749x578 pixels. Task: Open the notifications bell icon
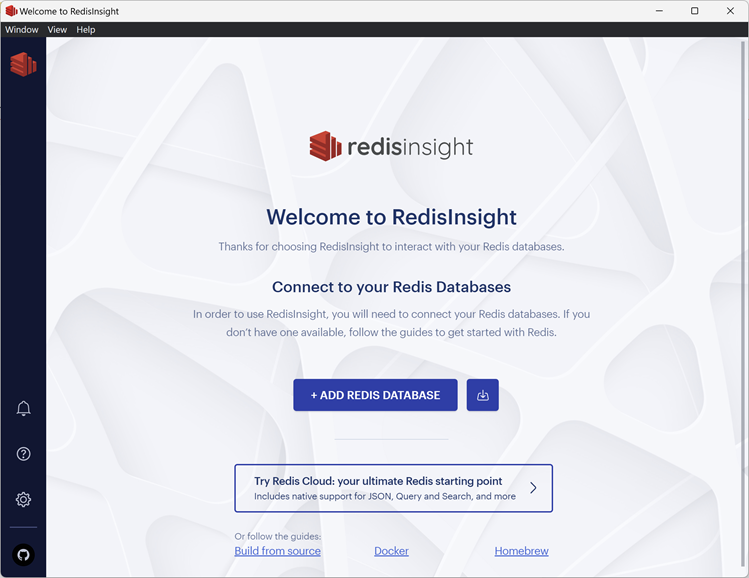23,408
